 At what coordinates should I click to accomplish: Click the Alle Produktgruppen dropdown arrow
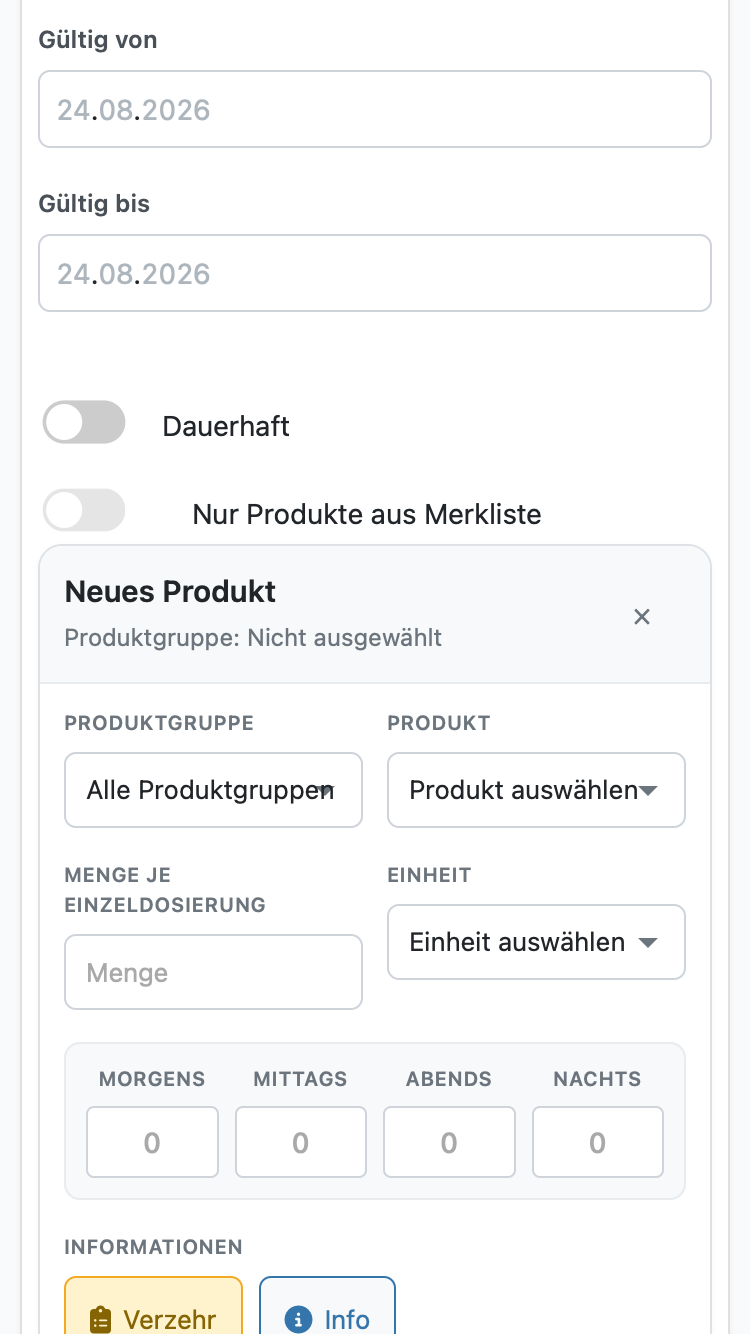point(325,790)
